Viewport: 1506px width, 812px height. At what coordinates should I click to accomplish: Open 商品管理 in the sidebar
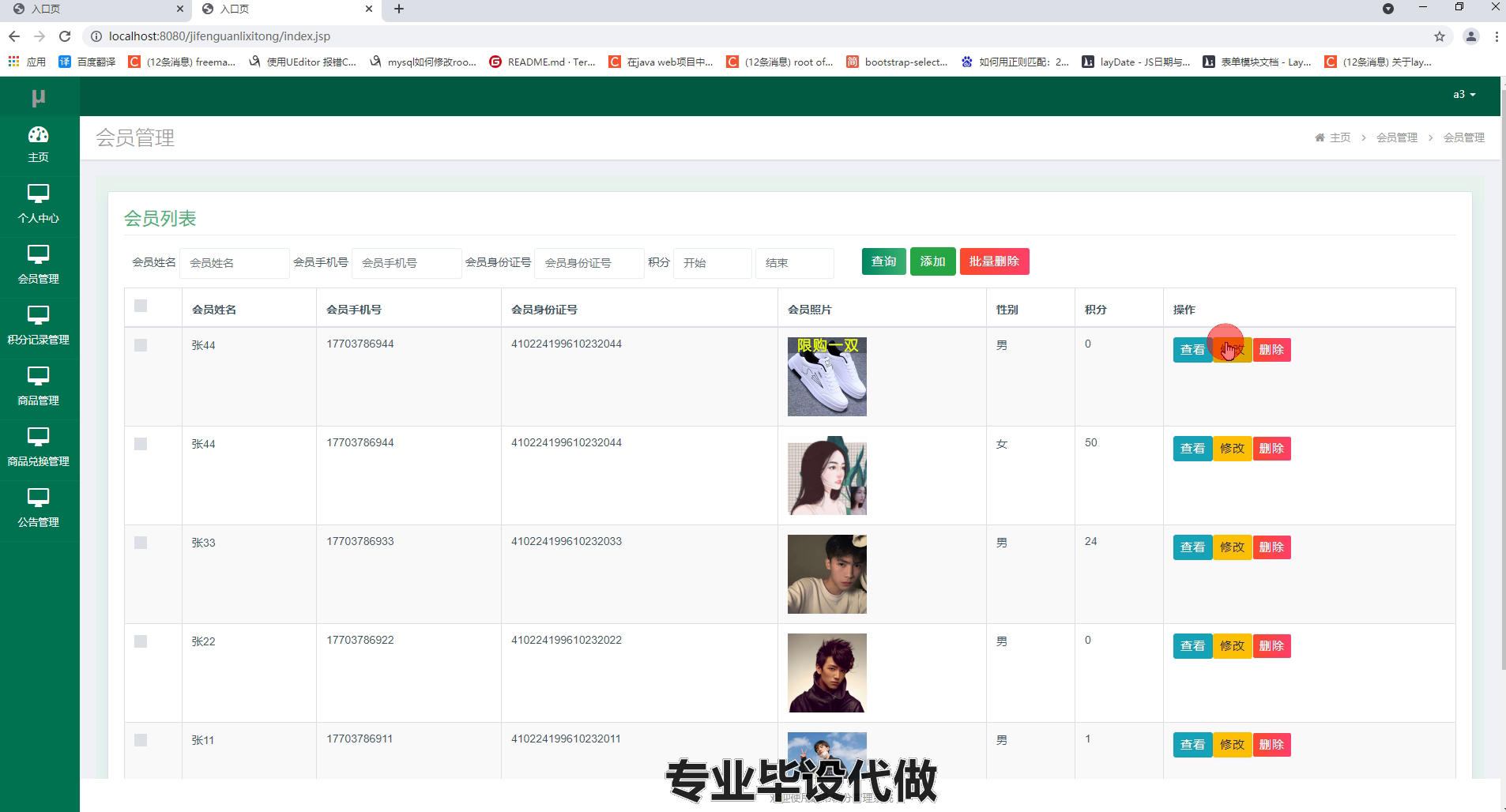click(x=38, y=388)
